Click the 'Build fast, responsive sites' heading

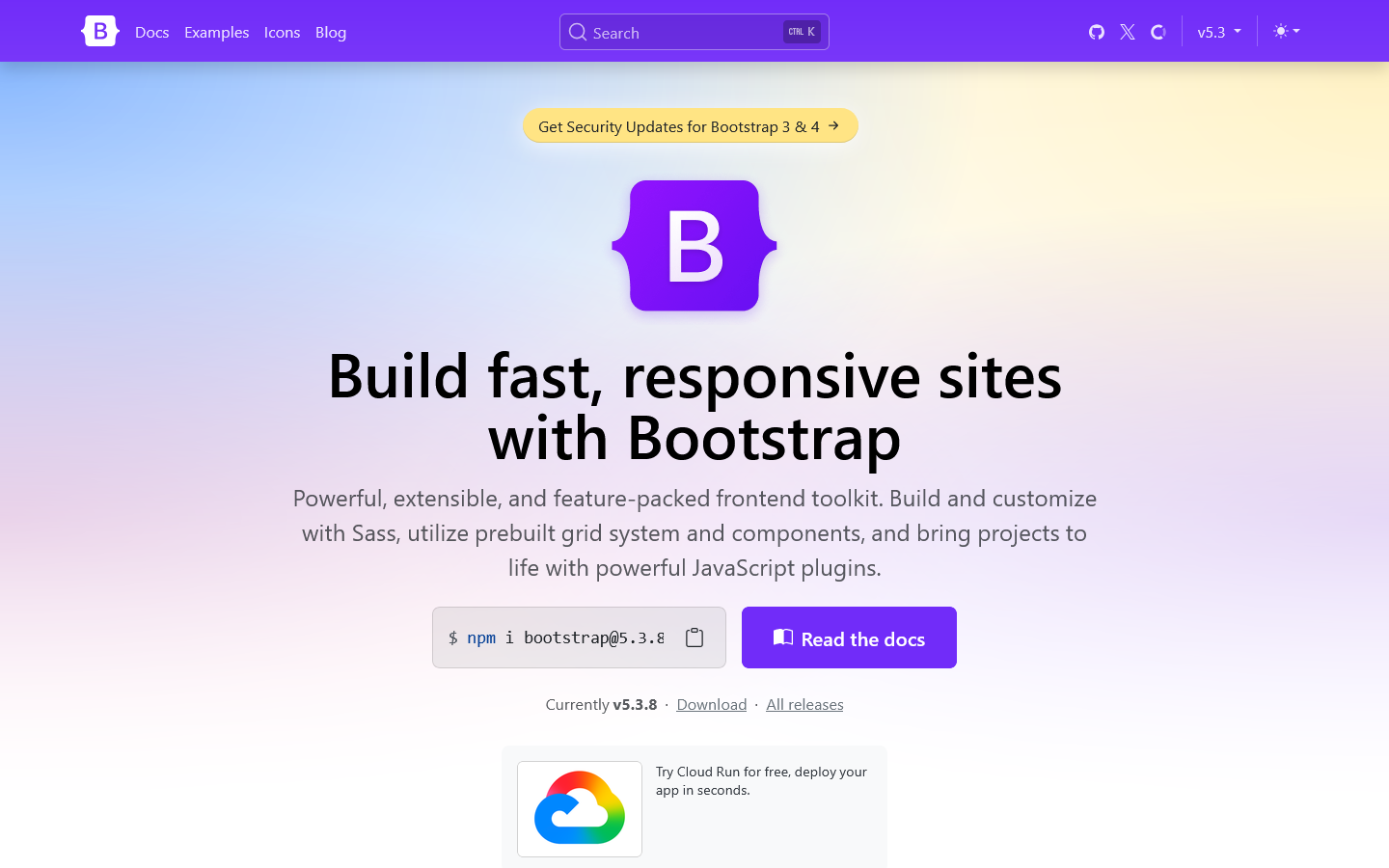pyautogui.click(x=694, y=407)
